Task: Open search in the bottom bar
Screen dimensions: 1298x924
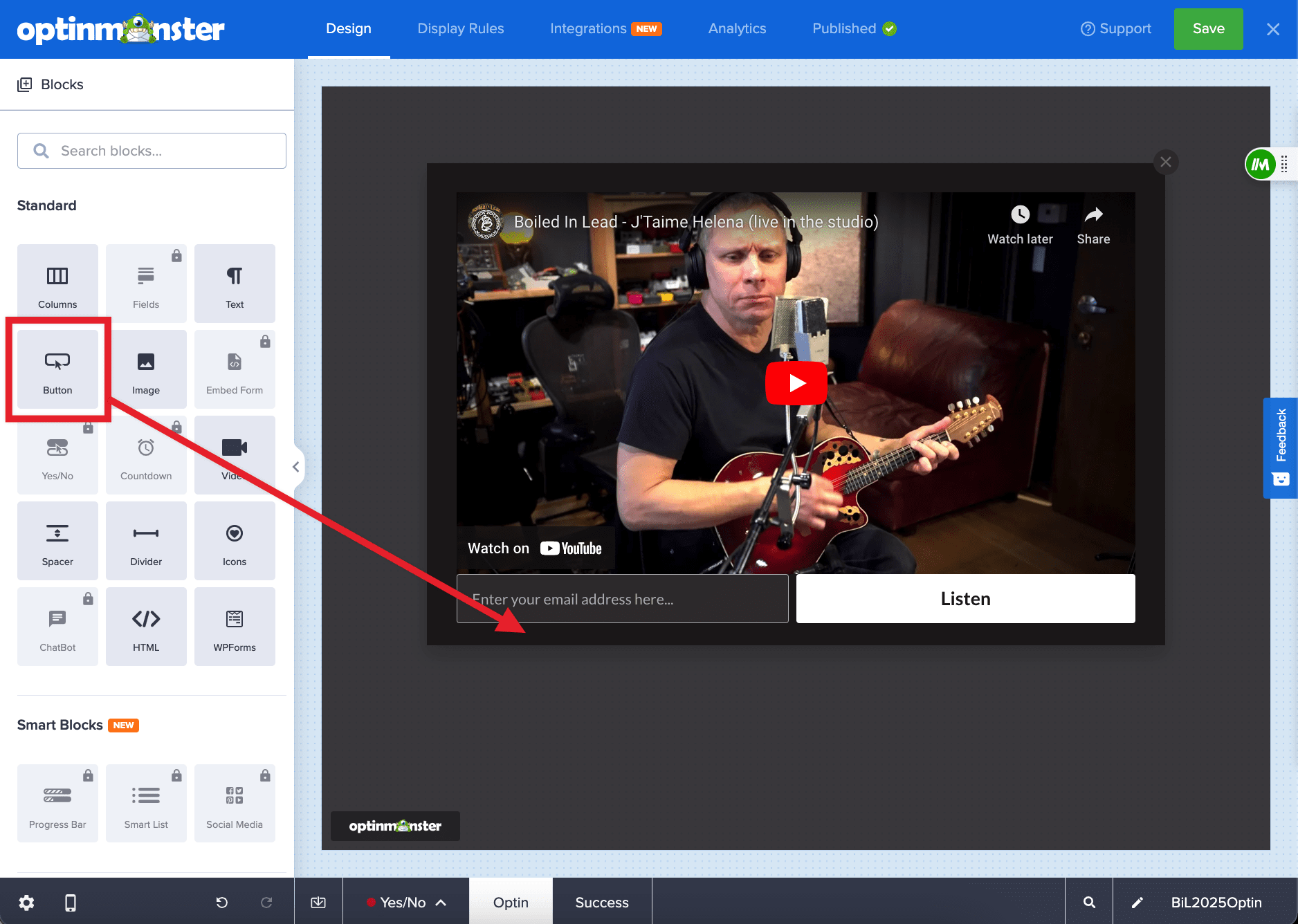Action: point(1089,903)
